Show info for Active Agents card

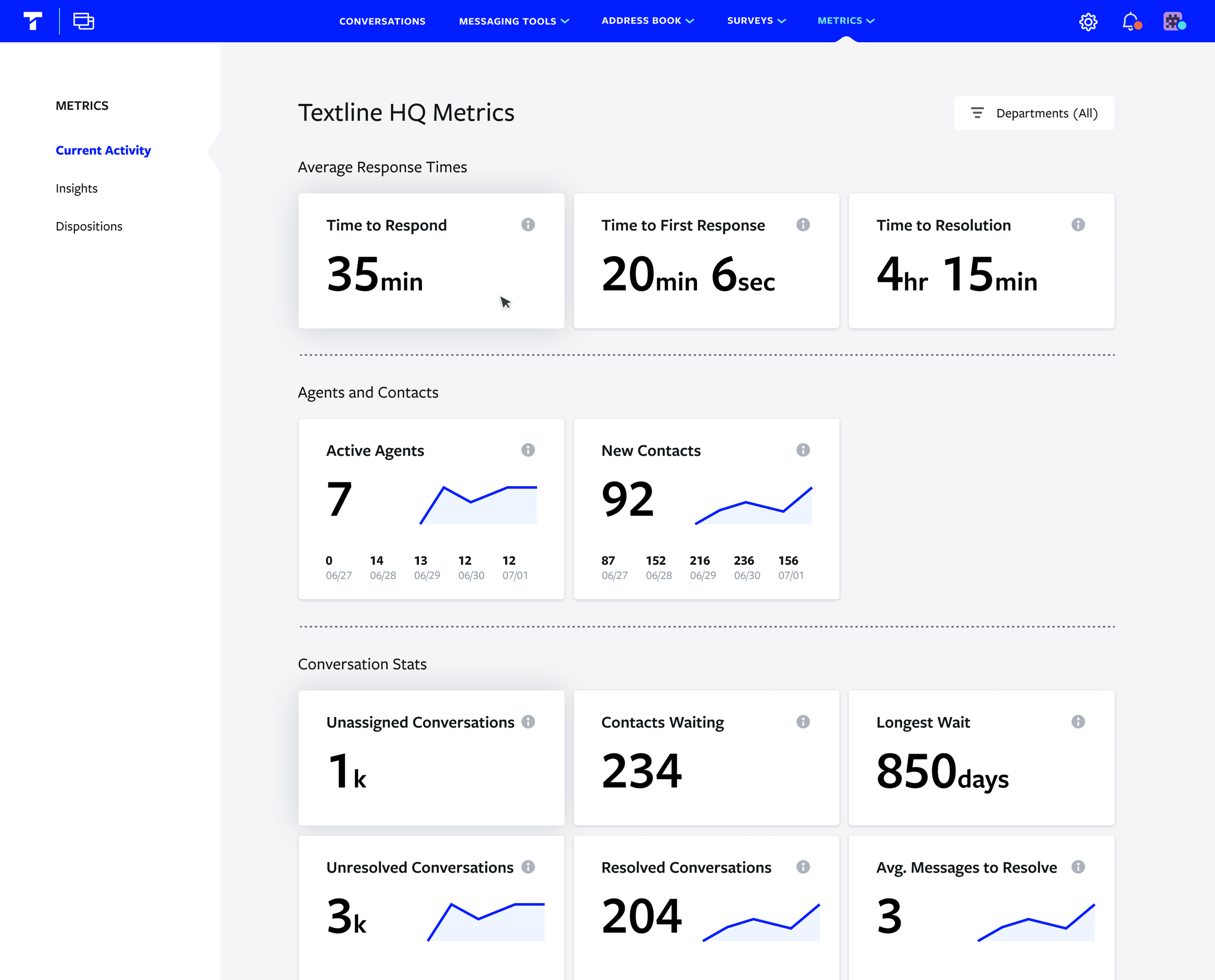pyautogui.click(x=528, y=450)
